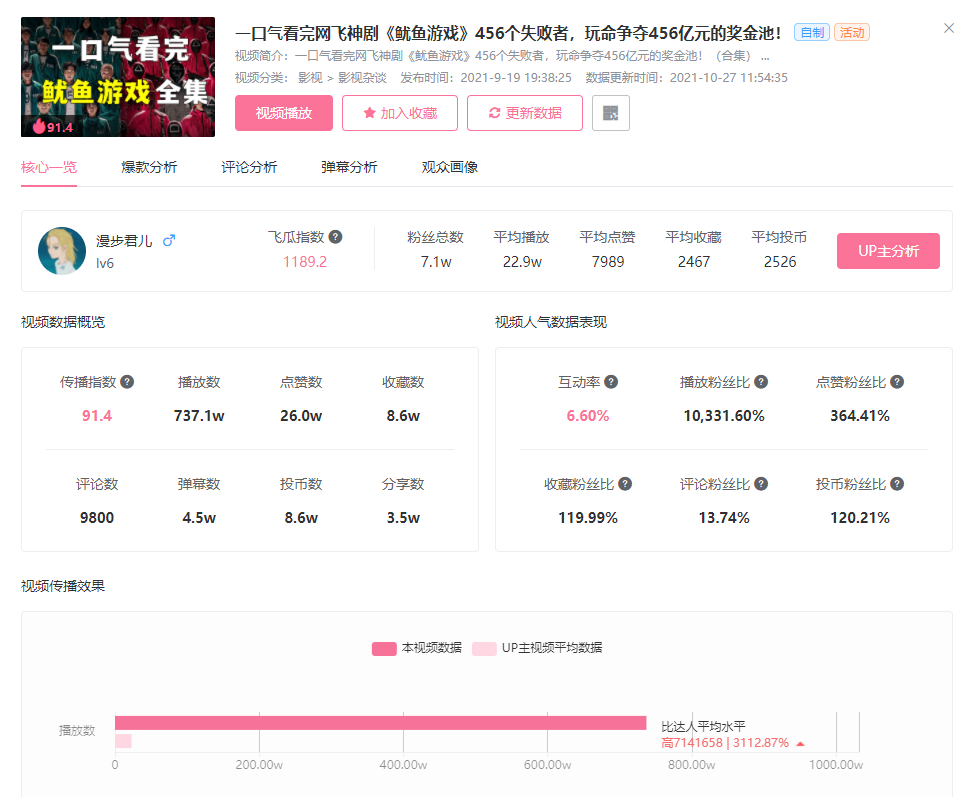Click the gray chart icon beside 更新数据
This screenshot has width=974, height=797.
tap(610, 113)
